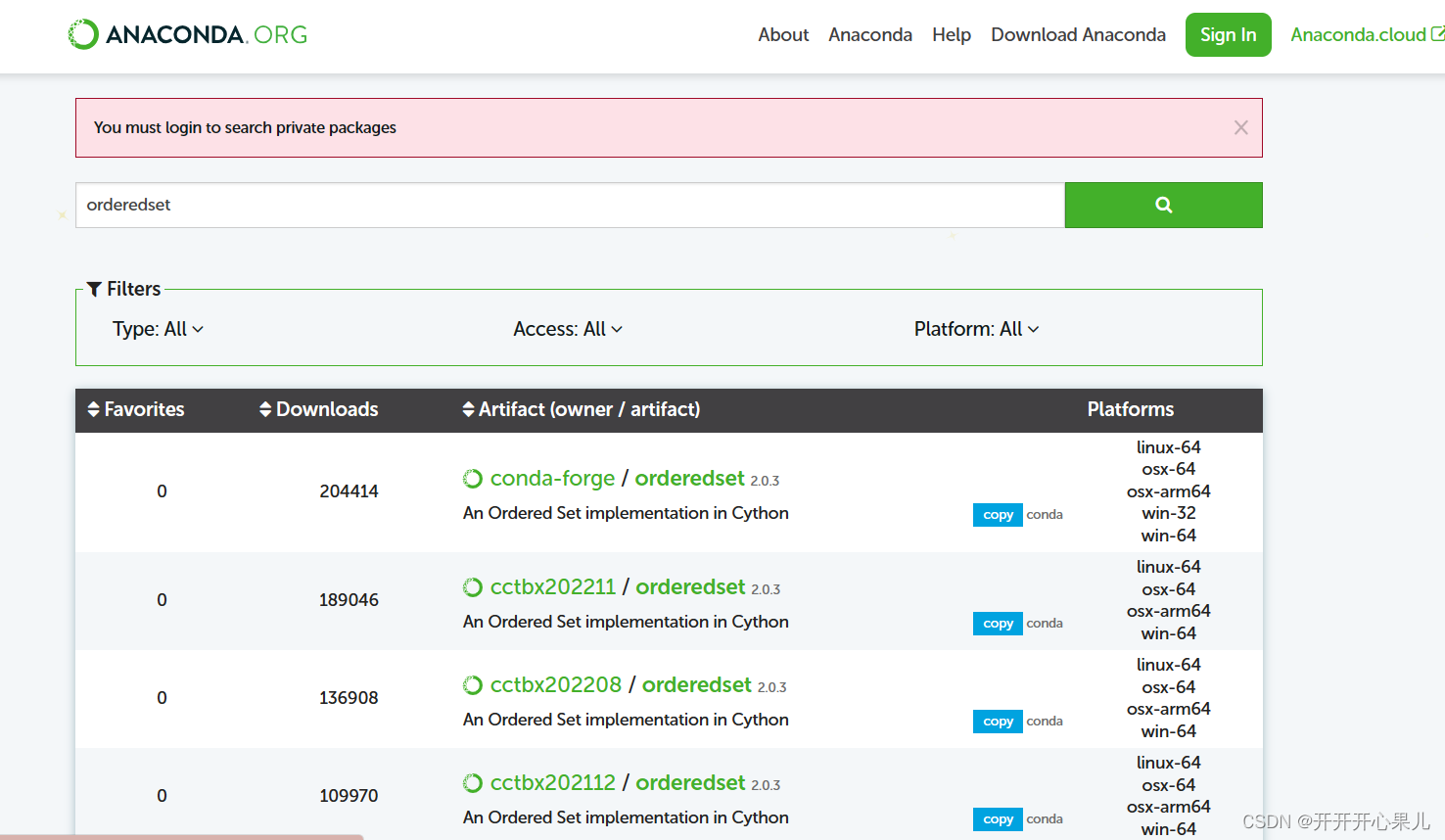The height and width of the screenshot is (840, 1445).
Task: Open orderedset package under cctbx202208
Action: (697, 685)
